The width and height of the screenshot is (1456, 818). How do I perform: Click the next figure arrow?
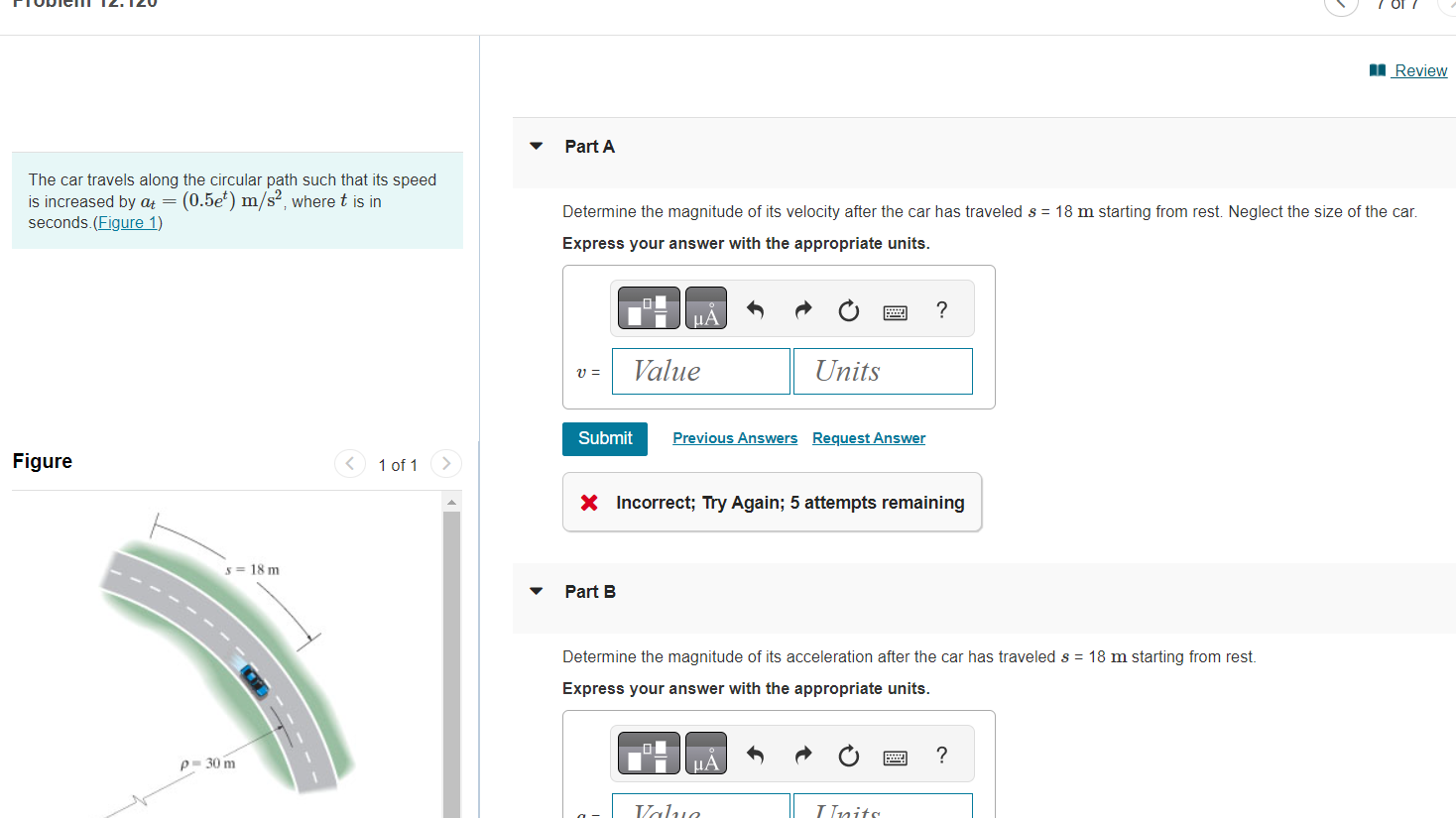[445, 463]
